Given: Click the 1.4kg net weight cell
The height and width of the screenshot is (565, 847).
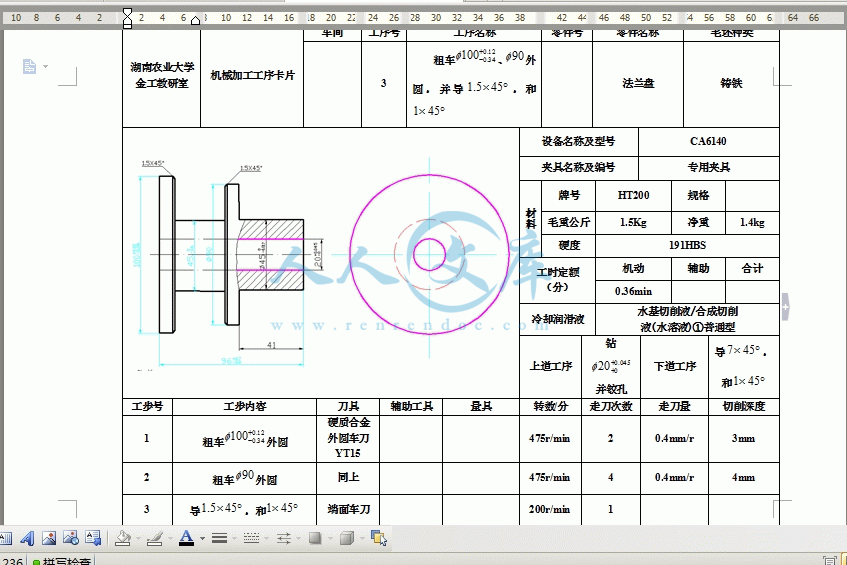Looking at the screenshot, I should [752, 222].
